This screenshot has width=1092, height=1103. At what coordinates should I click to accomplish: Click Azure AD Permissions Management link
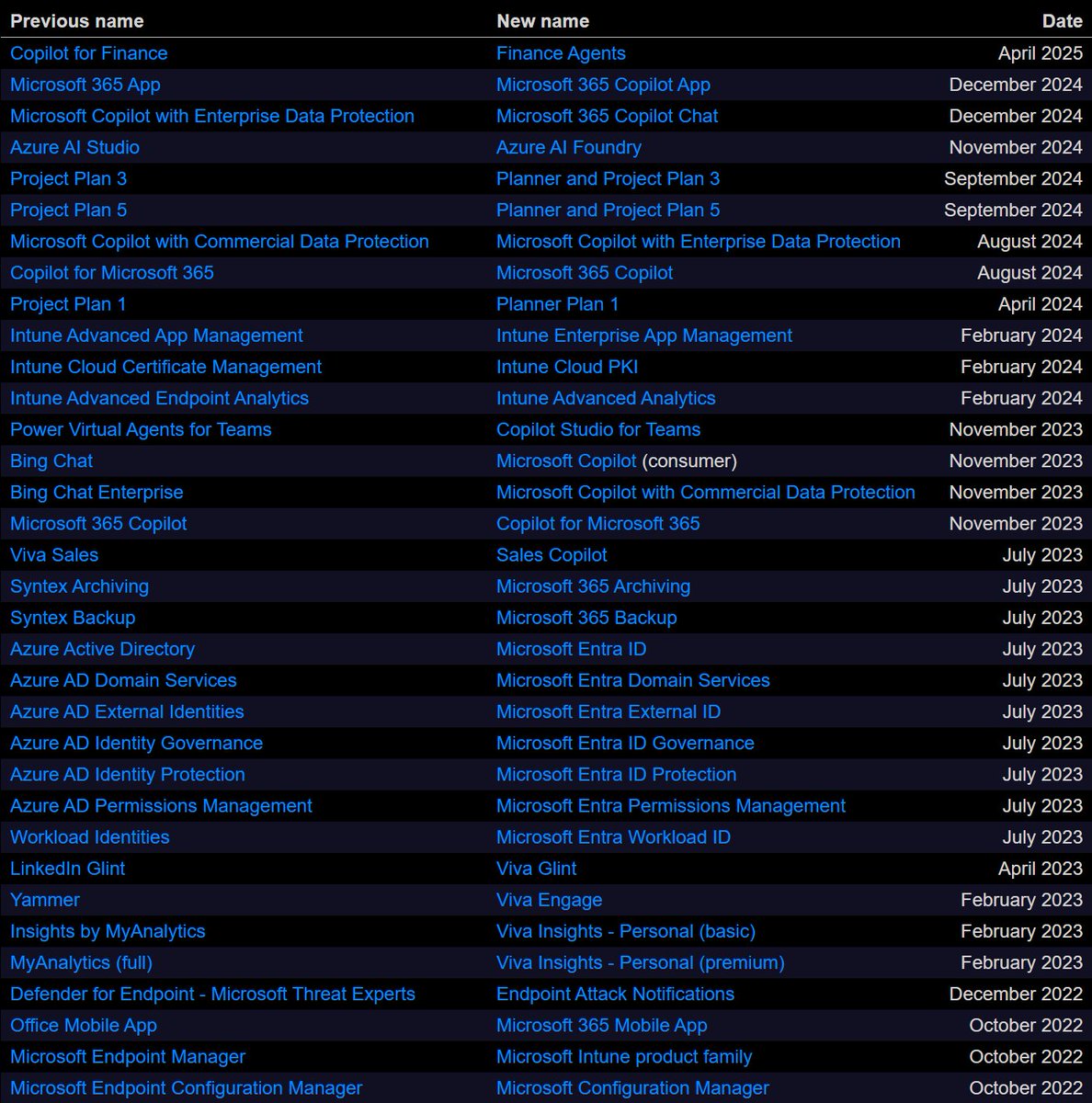(161, 805)
